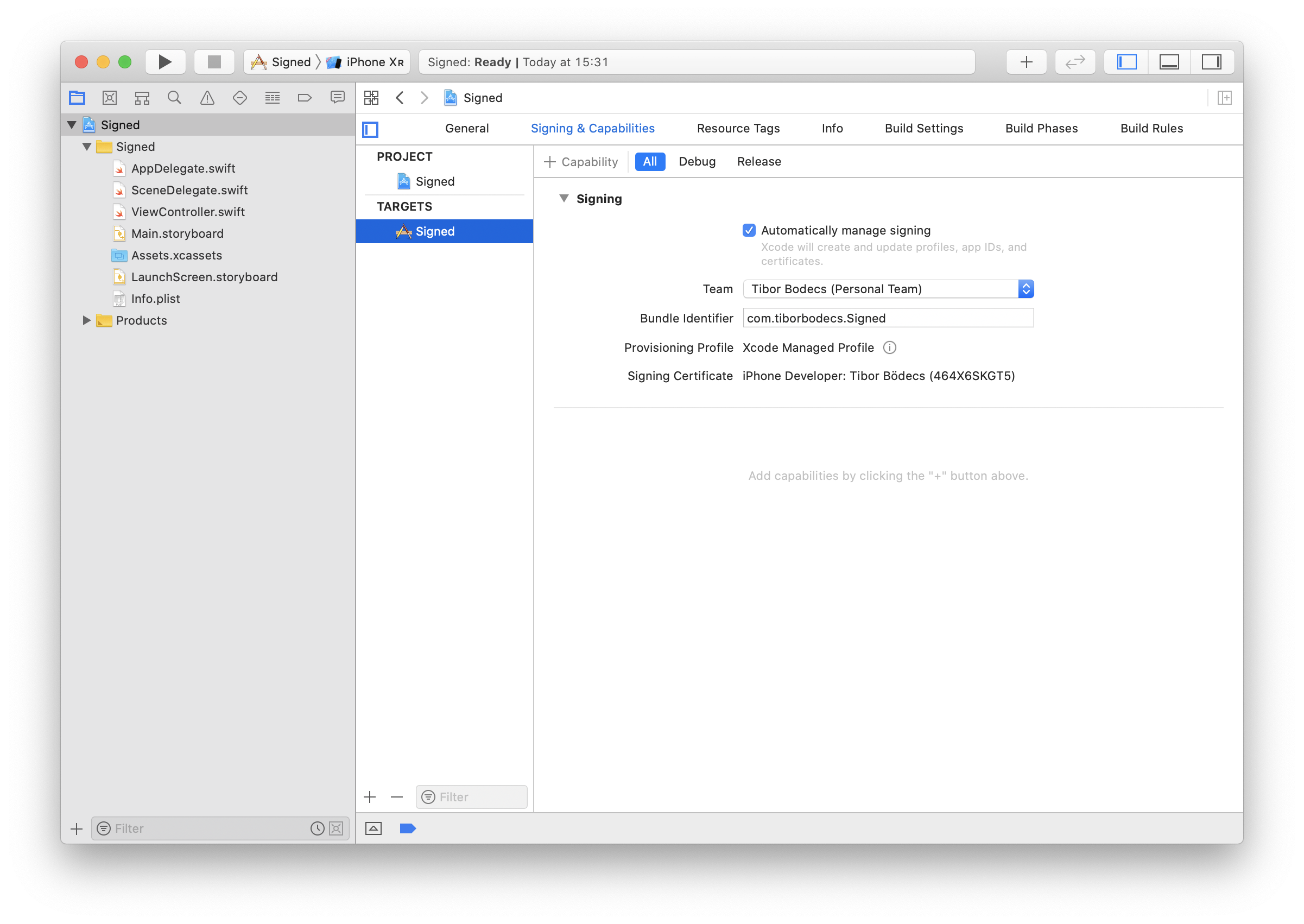1304x924 pixels.
Task: Click the run scheme button
Action: pos(162,62)
